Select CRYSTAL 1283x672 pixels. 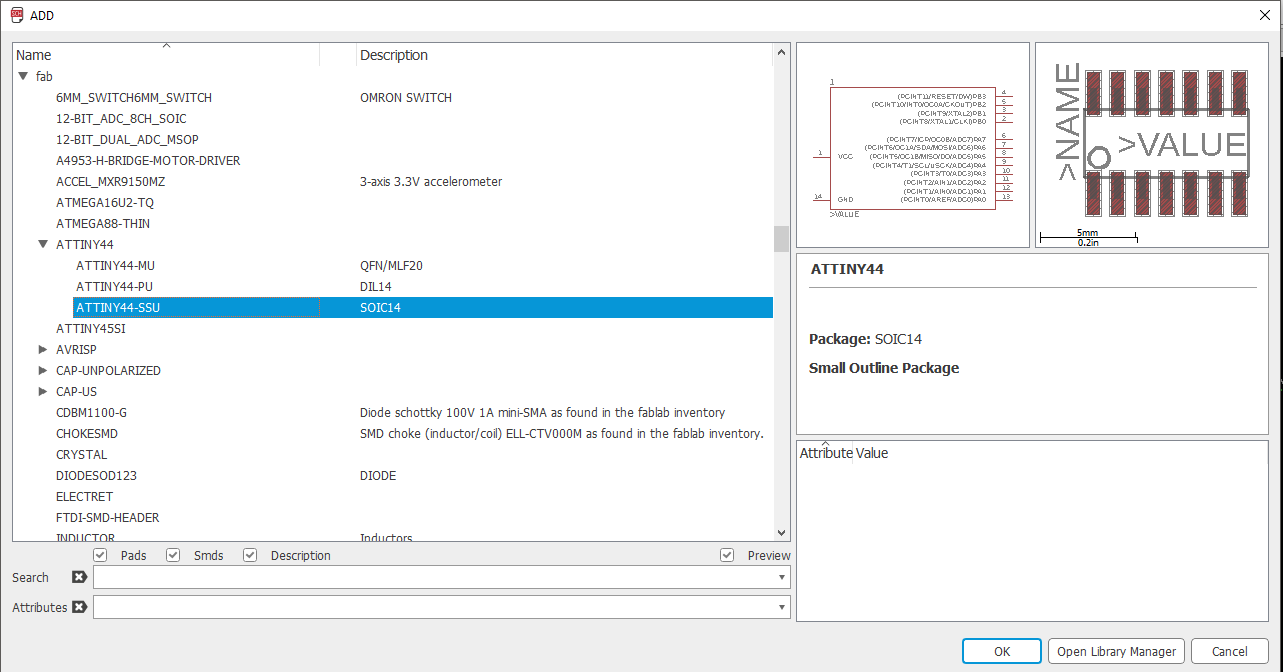(x=82, y=454)
